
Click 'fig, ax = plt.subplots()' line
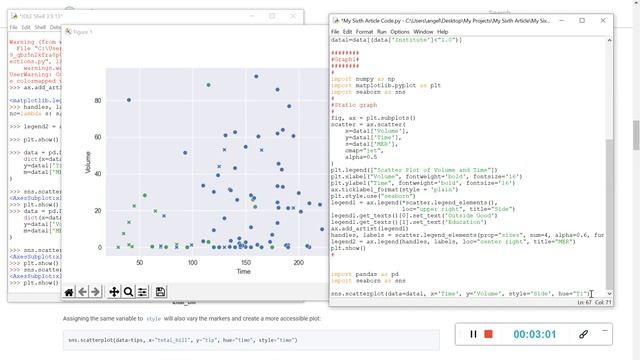click(x=373, y=118)
